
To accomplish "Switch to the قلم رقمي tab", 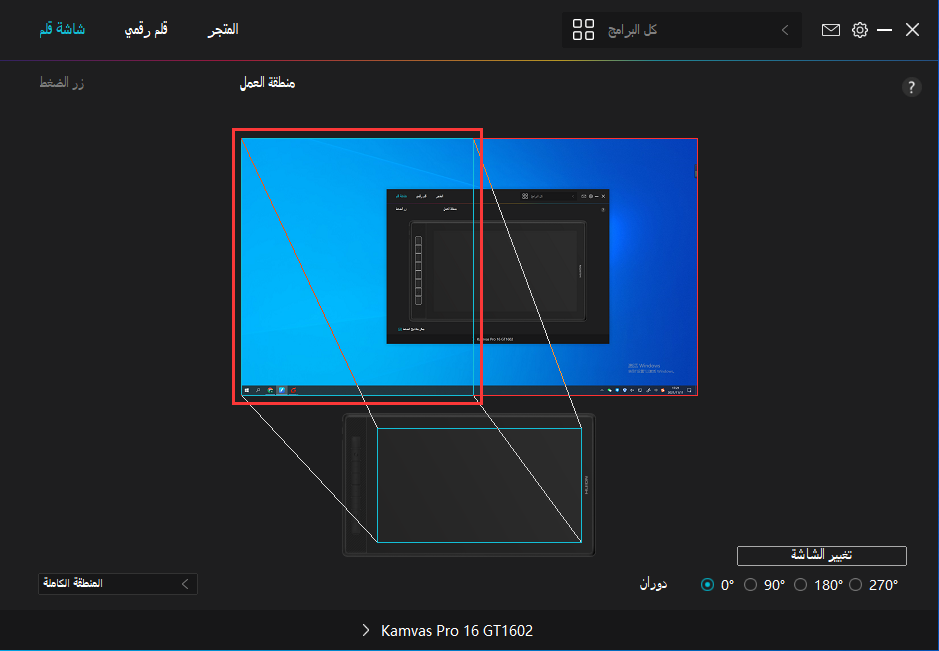I will point(146,29).
